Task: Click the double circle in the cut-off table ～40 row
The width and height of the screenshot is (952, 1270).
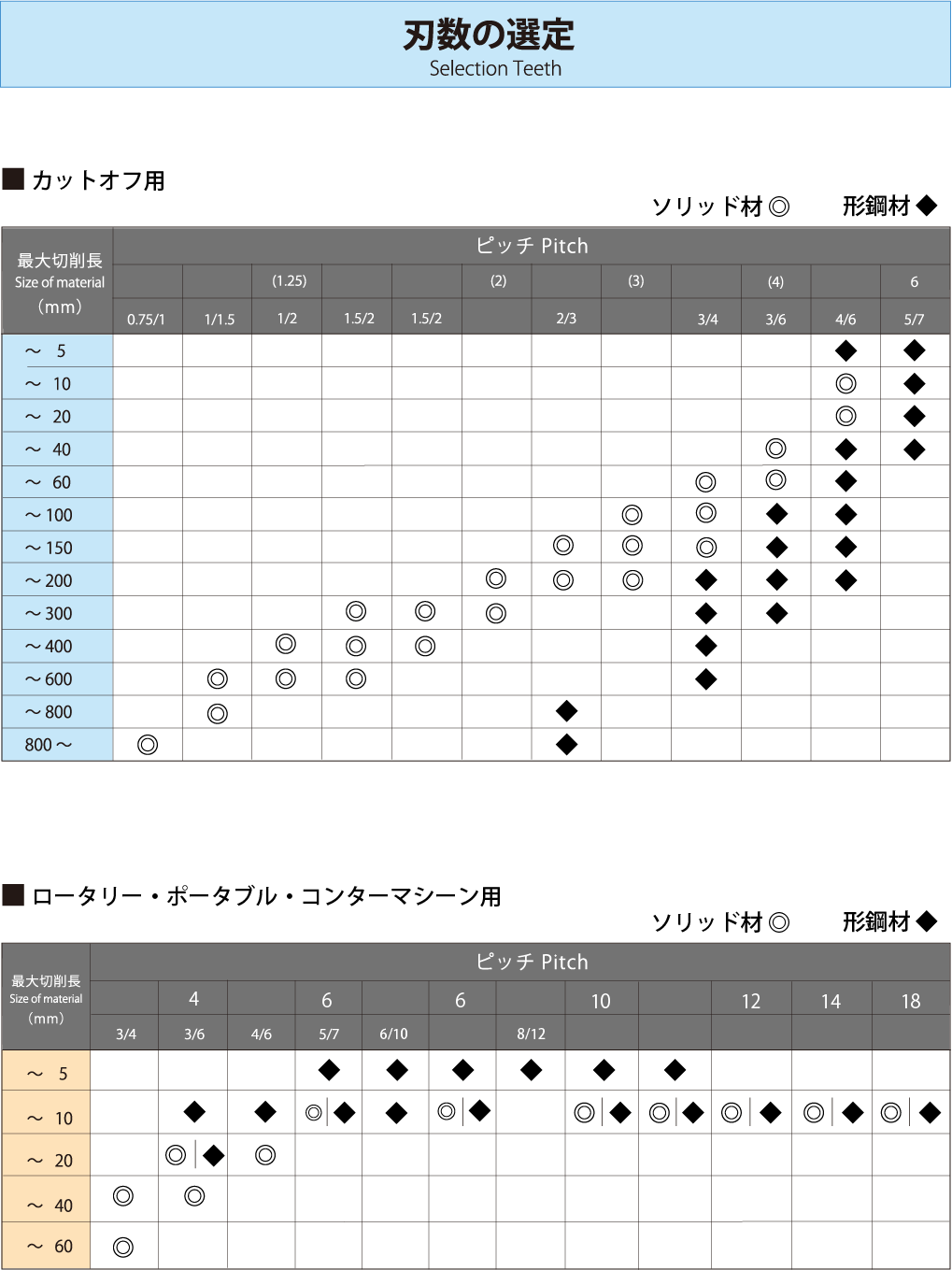Action: click(x=775, y=449)
